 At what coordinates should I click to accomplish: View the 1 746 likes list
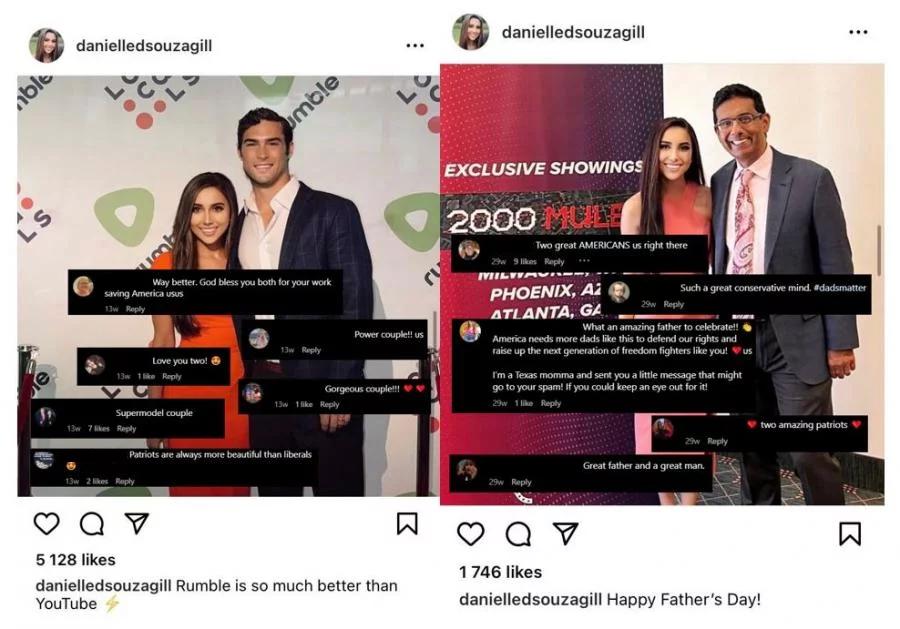pyautogui.click(x=501, y=572)
